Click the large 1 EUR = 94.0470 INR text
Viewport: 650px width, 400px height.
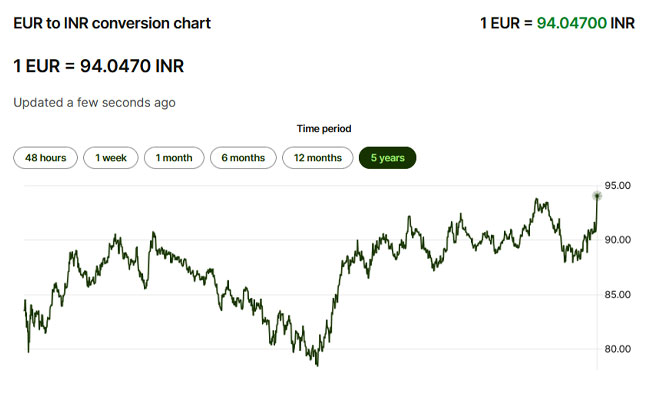click(98, 66)
